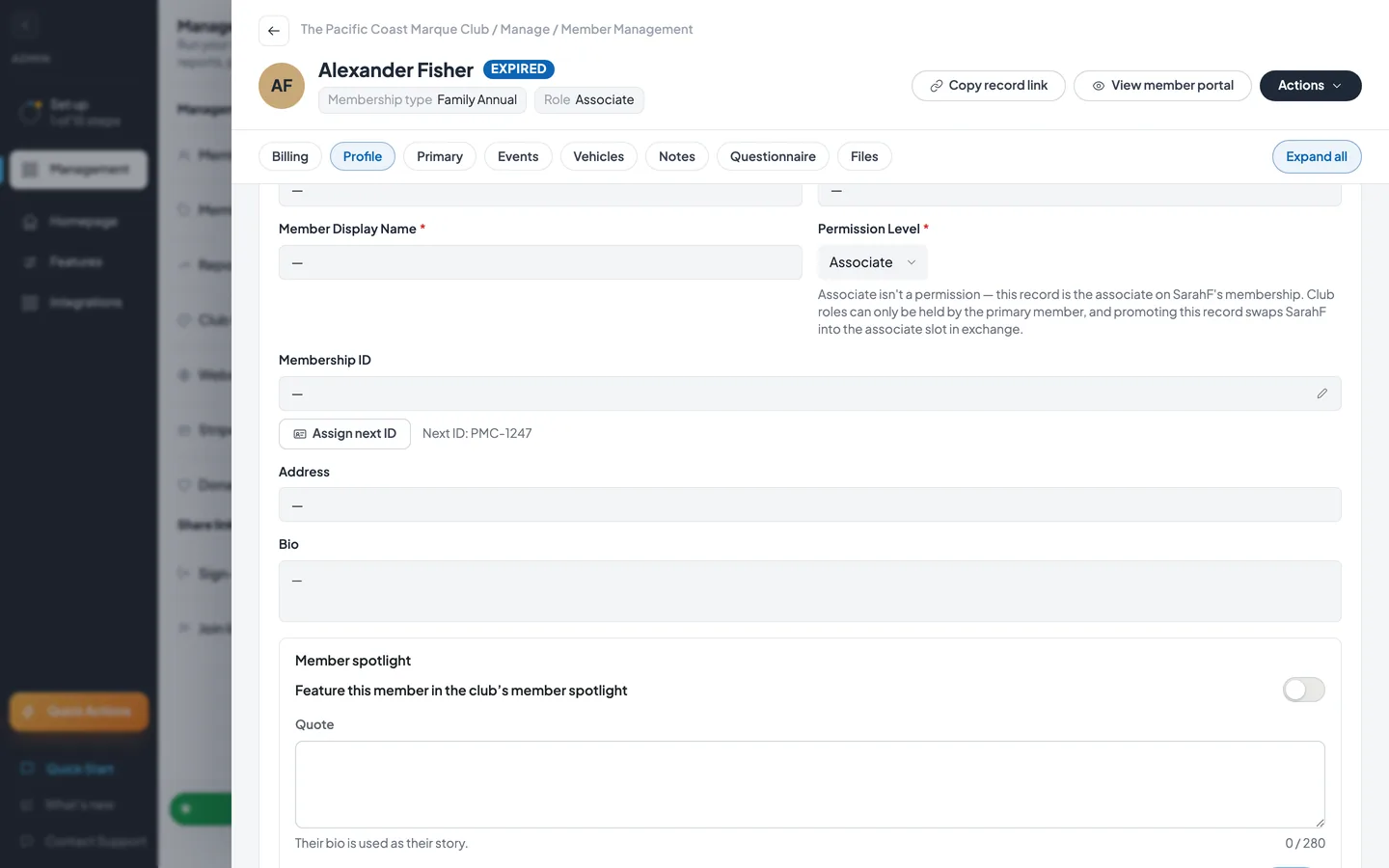The image size is (1389, 868).
Task: Click The Pacific Coast Marque Club breadcrumb
Action: tap(395, 30)
